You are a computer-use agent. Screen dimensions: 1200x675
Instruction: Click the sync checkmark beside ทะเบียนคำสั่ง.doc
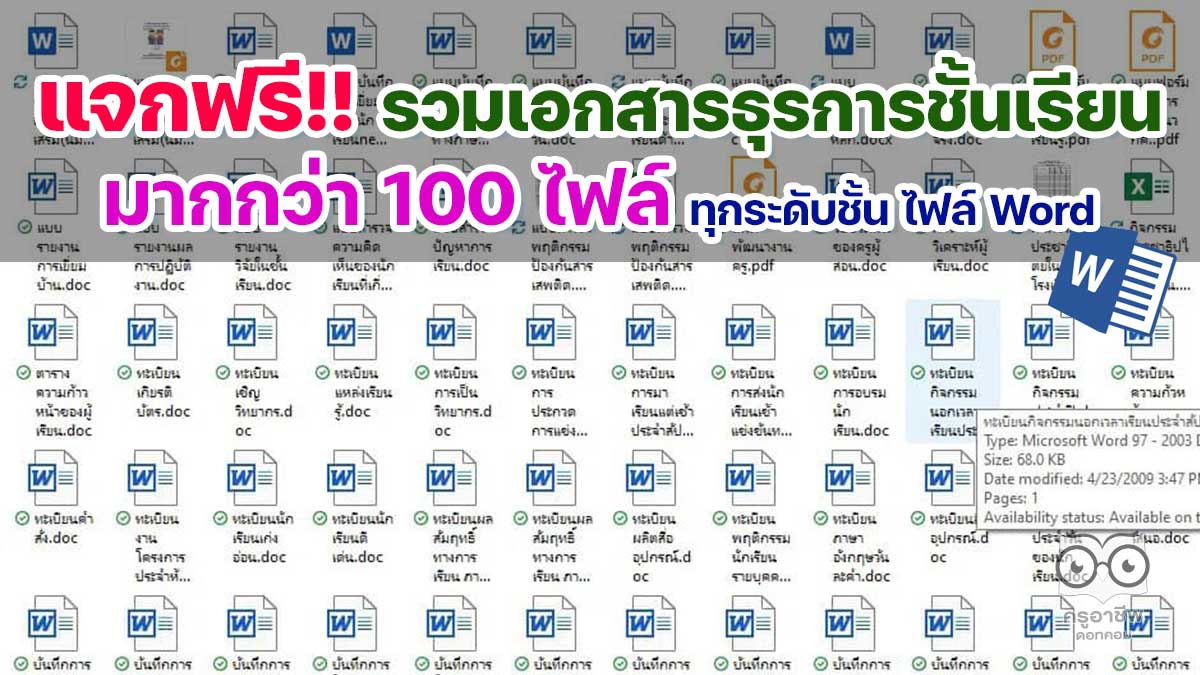tap(24, 519)
